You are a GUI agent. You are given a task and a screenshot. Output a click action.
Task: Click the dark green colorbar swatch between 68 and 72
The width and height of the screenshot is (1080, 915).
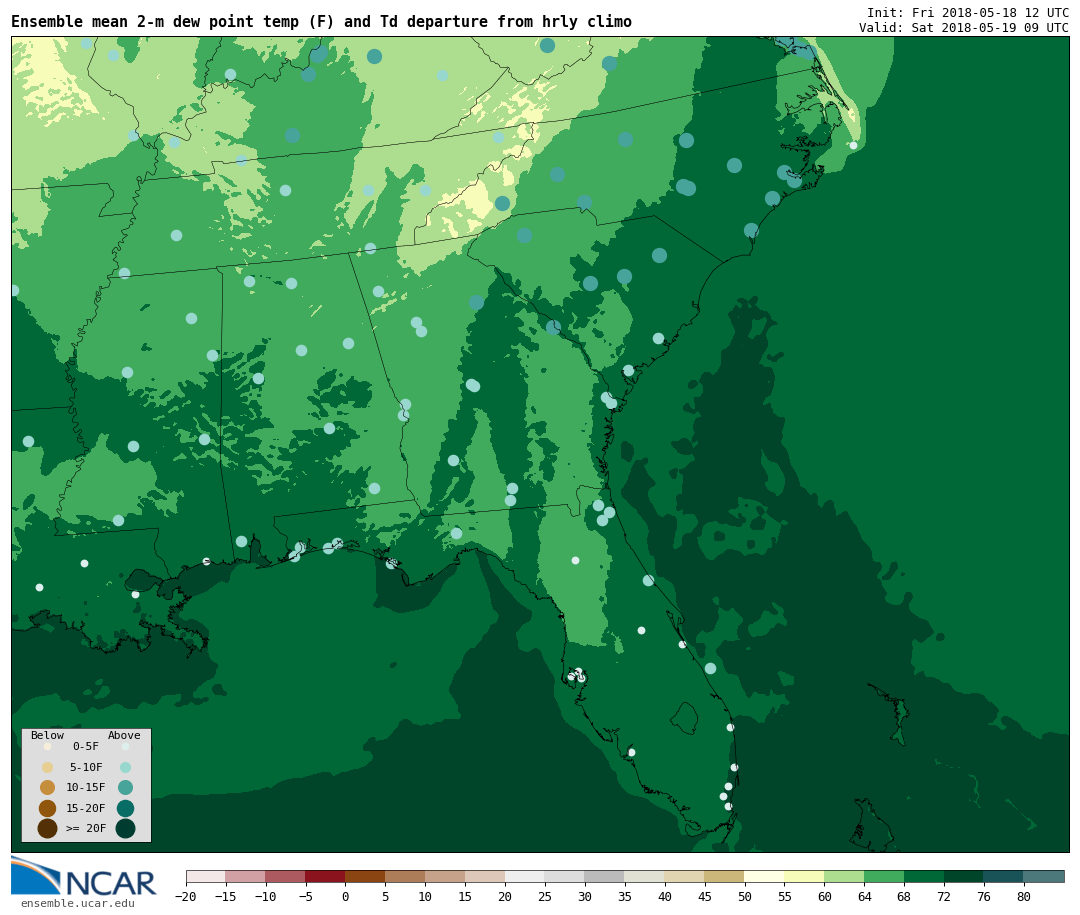coord(924,876)
